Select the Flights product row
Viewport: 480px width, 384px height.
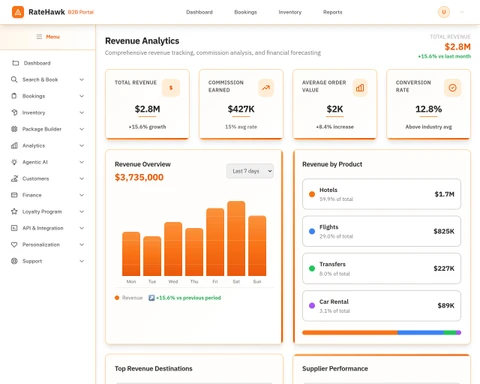tap(382, 231)
